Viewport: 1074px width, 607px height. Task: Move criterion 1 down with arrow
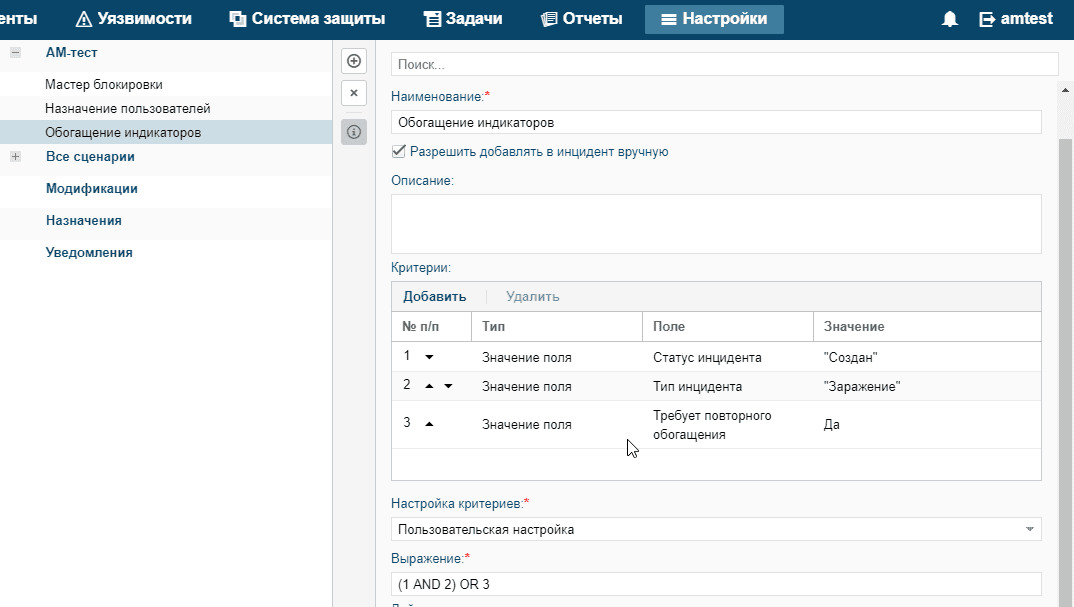coord(429,356)
